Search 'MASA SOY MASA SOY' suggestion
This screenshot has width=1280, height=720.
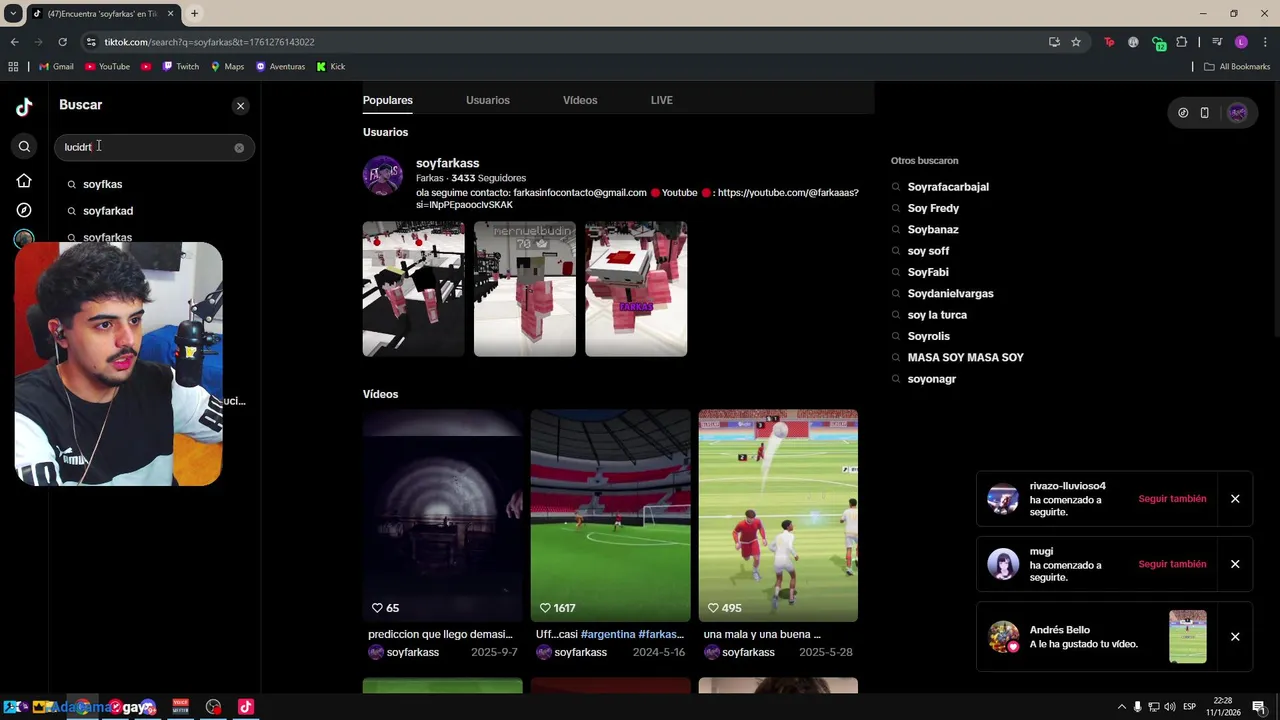pos(965,357)
